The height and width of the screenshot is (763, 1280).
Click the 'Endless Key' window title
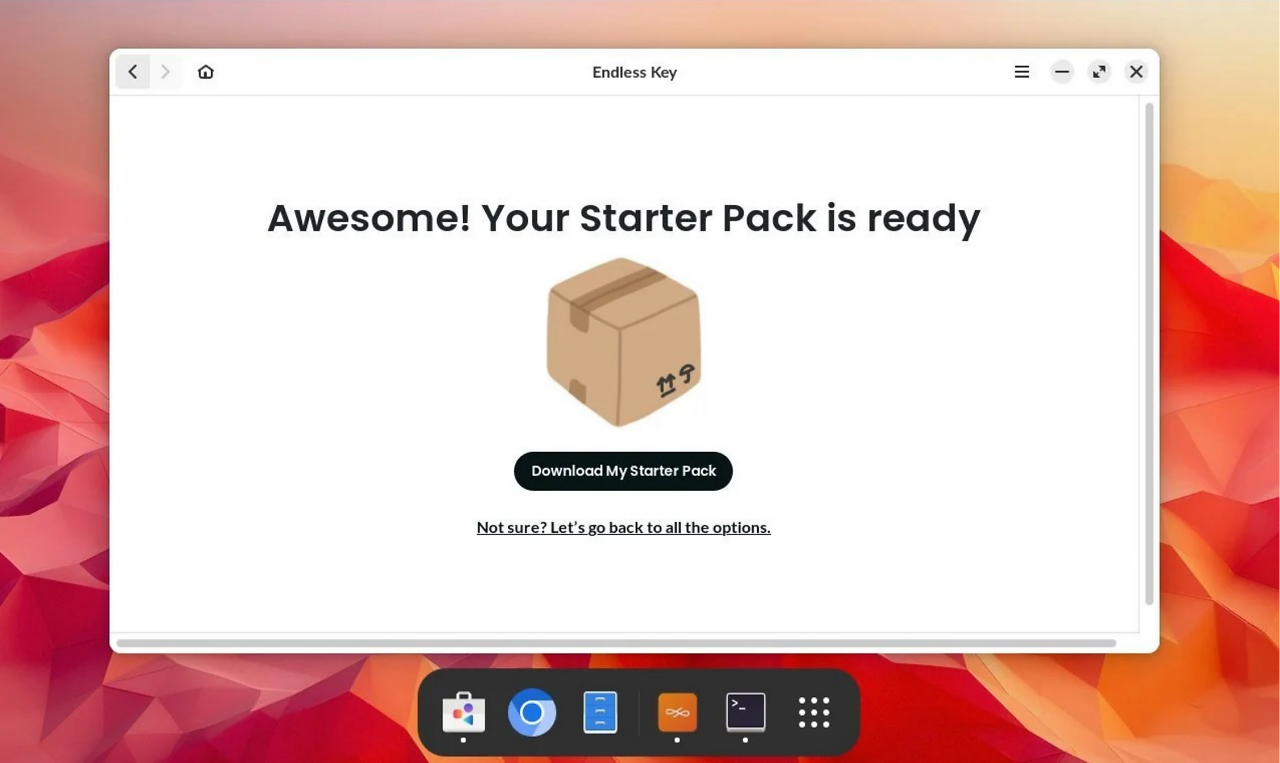[635, 72]
